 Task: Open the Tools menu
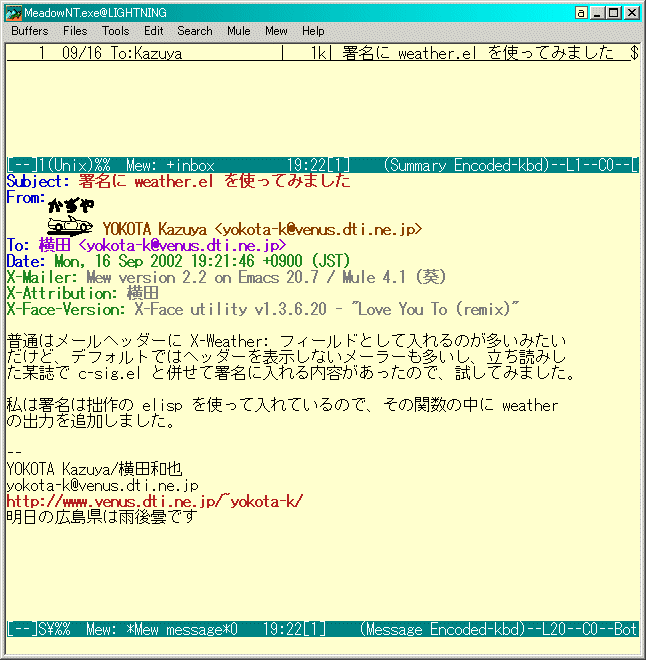[x=115, y=31]
